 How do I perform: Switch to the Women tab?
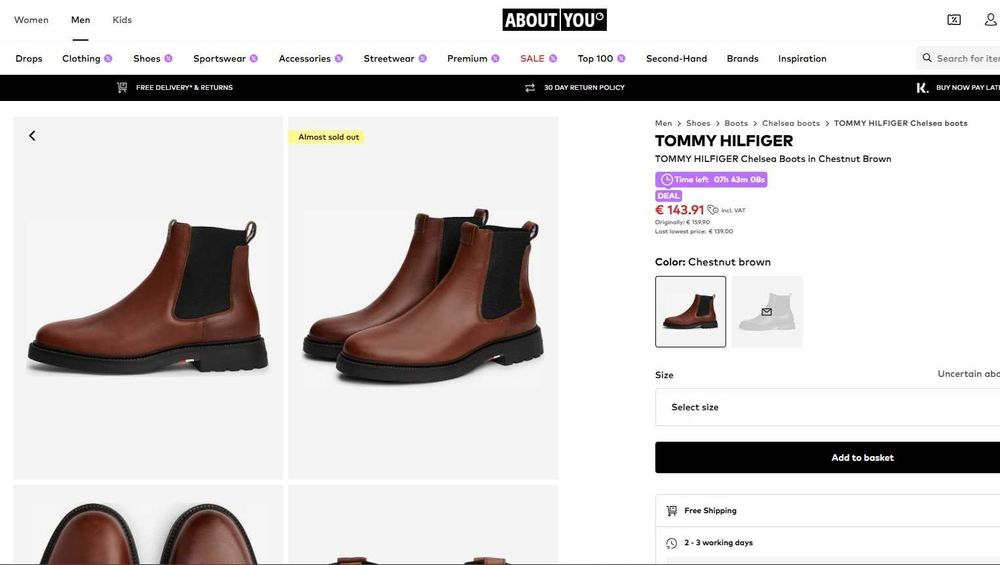point(31,20)
